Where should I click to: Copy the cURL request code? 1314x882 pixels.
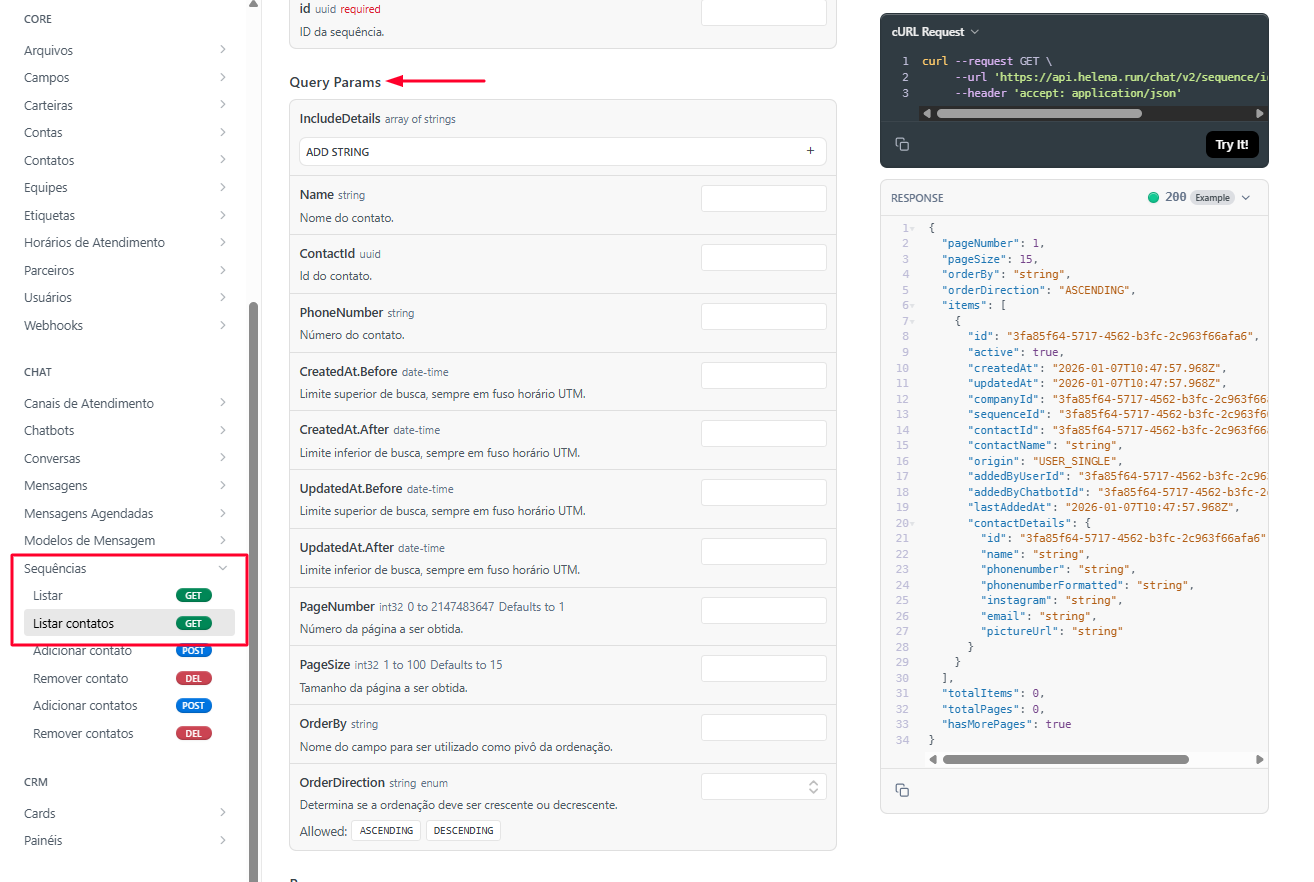click(x=902, y=145)
